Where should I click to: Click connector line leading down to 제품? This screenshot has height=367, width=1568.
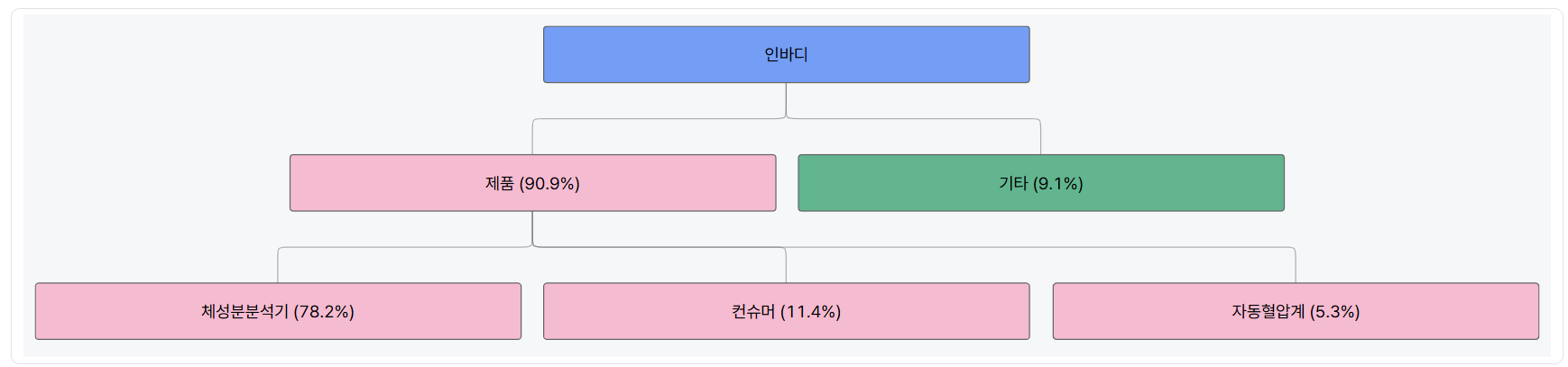[532, 137]
